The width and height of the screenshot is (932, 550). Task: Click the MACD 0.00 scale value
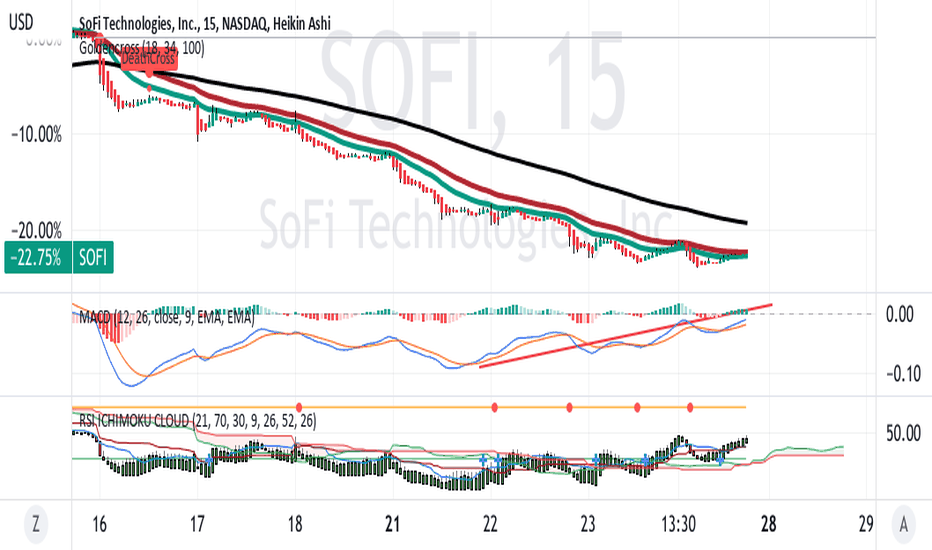pyautogui.click(x=899, y=314)
